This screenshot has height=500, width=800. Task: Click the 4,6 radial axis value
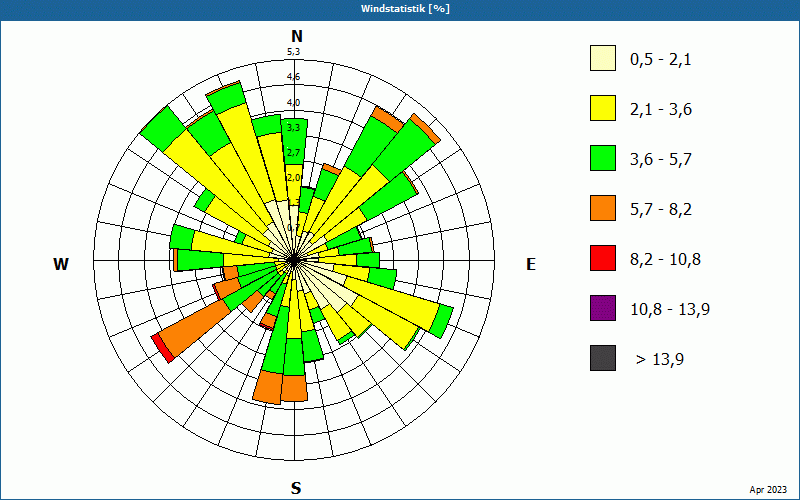tap(293, 77)
